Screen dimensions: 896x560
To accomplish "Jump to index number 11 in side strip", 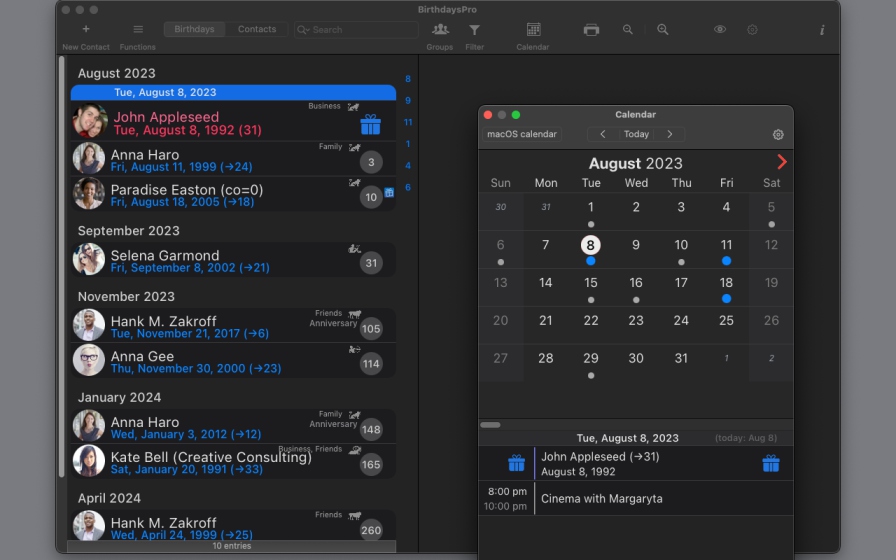I will (x=407, y=122).
